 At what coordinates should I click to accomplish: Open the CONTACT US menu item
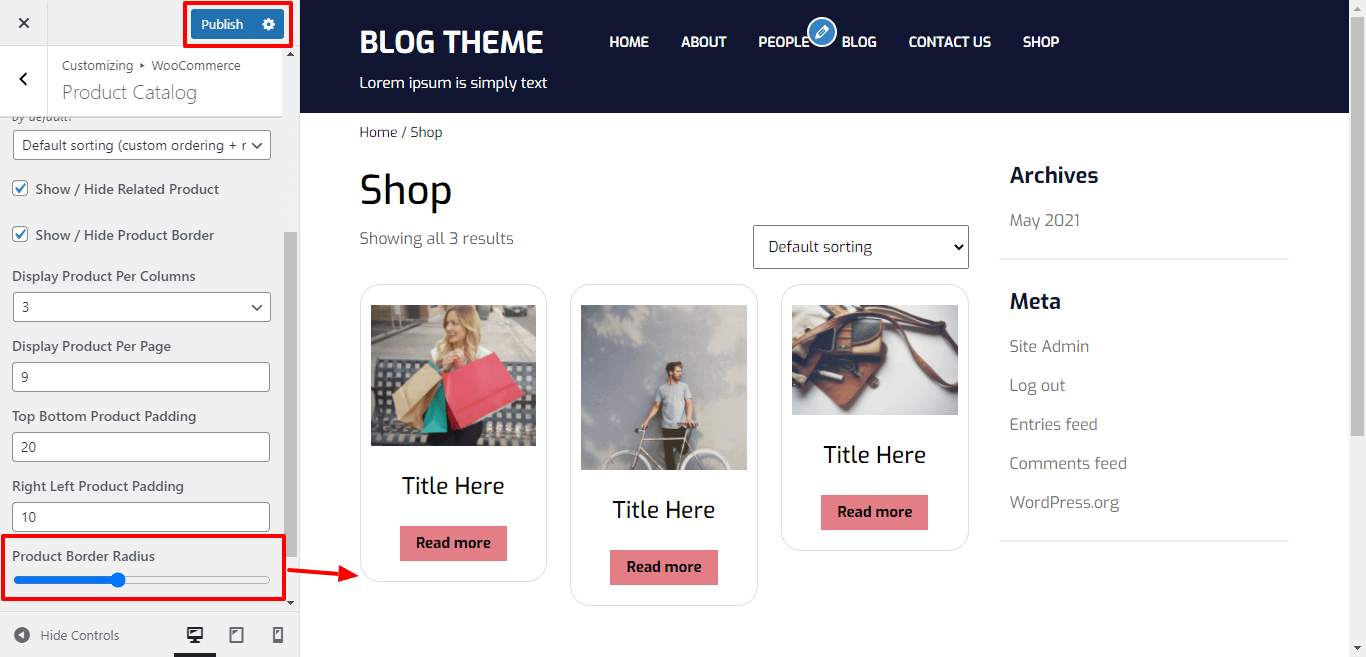pyautogui.click(x=950, y=42)
